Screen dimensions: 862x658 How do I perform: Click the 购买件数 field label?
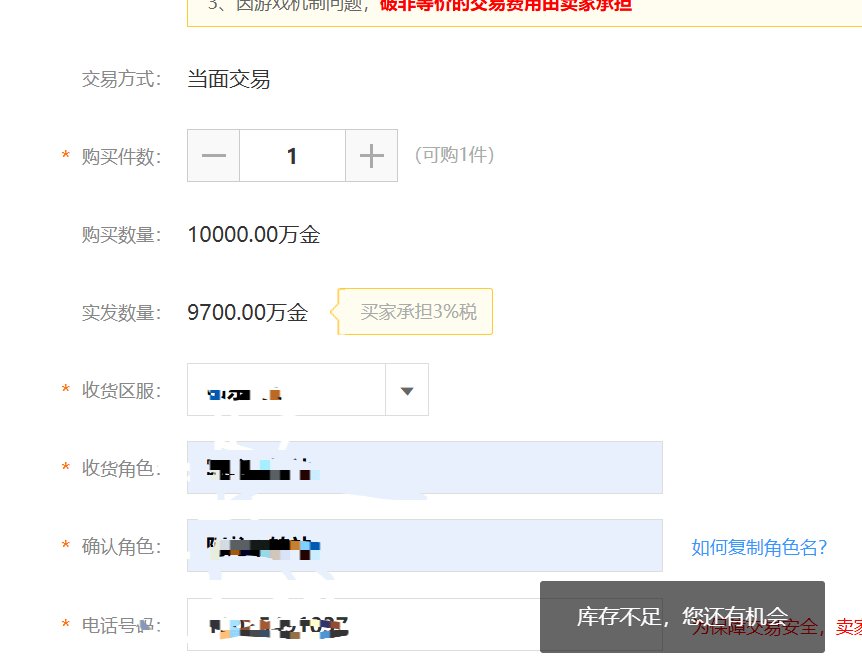[x=120, y=156]
